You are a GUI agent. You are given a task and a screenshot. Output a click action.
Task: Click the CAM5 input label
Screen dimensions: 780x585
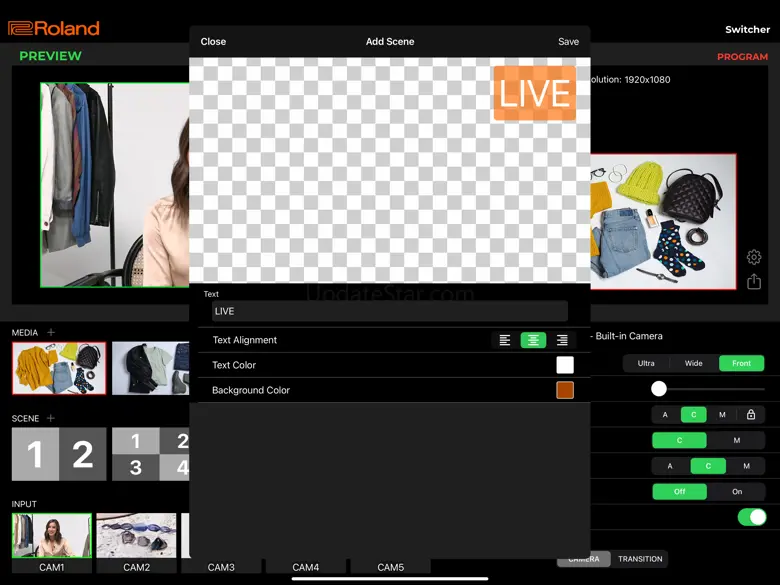point(390,567)
